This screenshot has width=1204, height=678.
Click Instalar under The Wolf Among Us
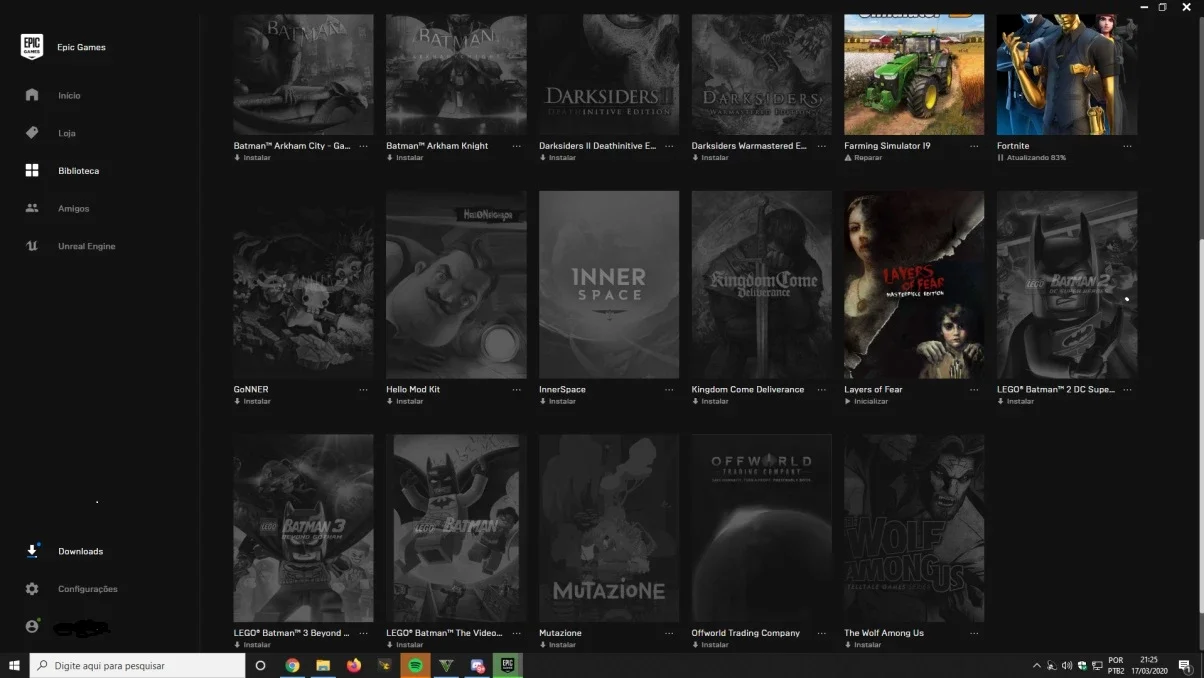click(867, 645)
